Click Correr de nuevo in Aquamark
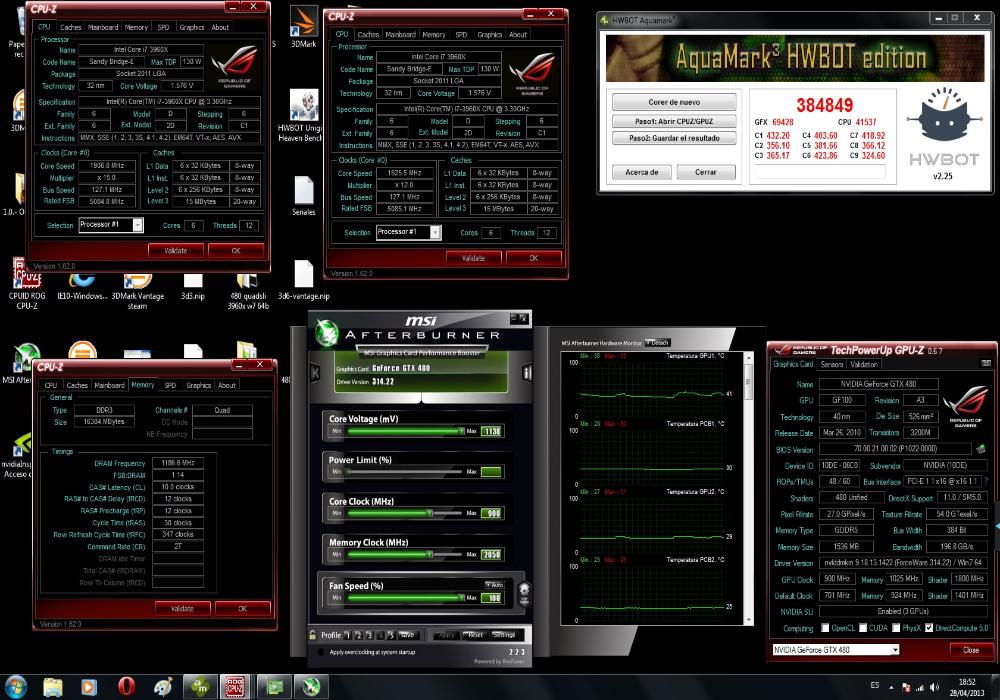Viewport: 1000px width, 700px height. coord(674,102)
